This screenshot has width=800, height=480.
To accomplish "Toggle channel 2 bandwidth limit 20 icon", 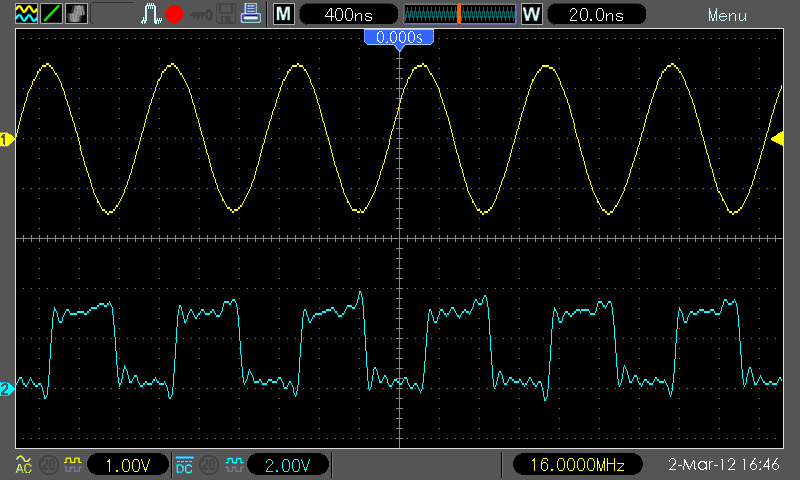I will 209,465.
